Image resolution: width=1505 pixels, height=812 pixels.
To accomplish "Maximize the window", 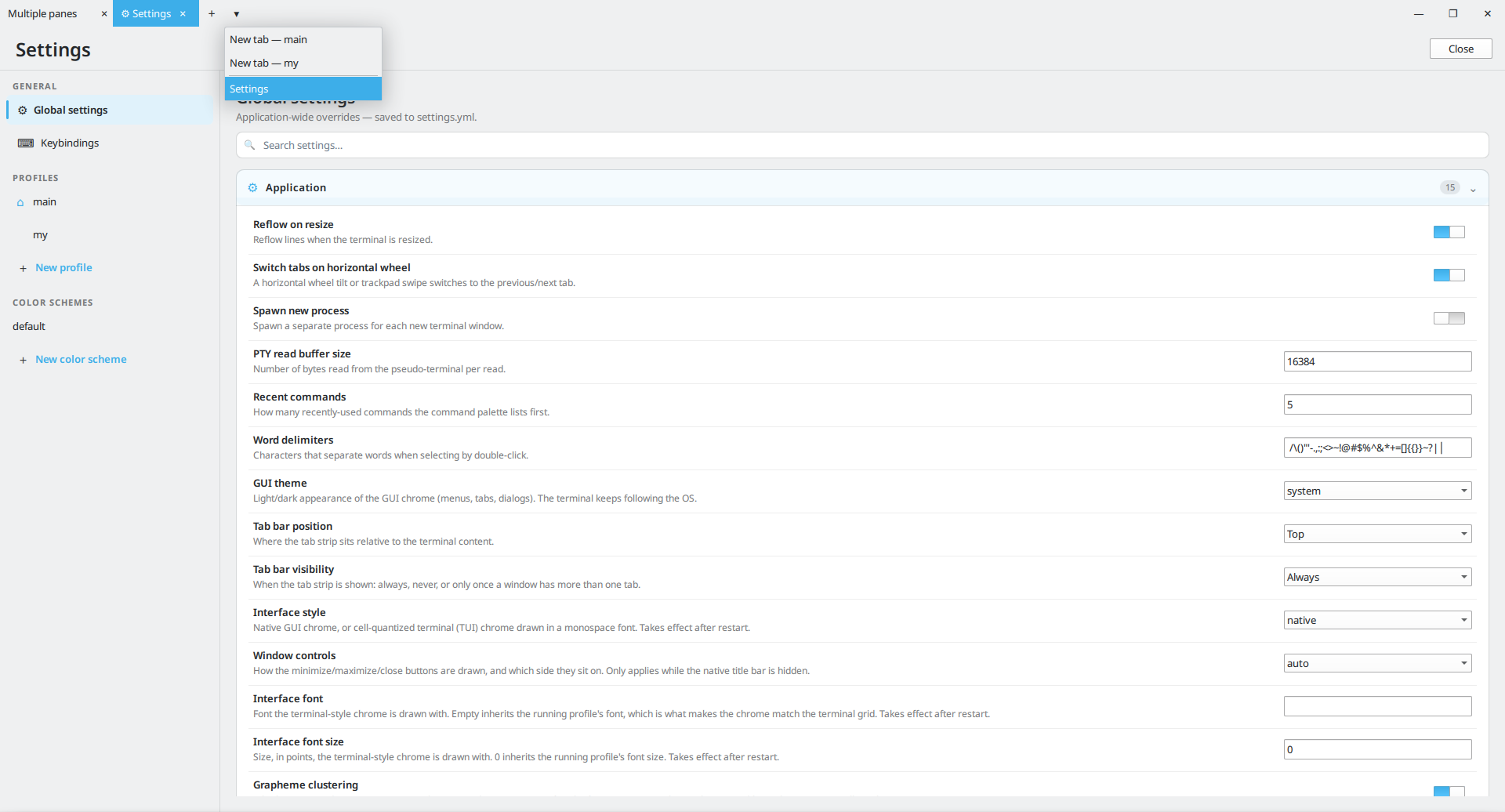I will [1453, 13].
